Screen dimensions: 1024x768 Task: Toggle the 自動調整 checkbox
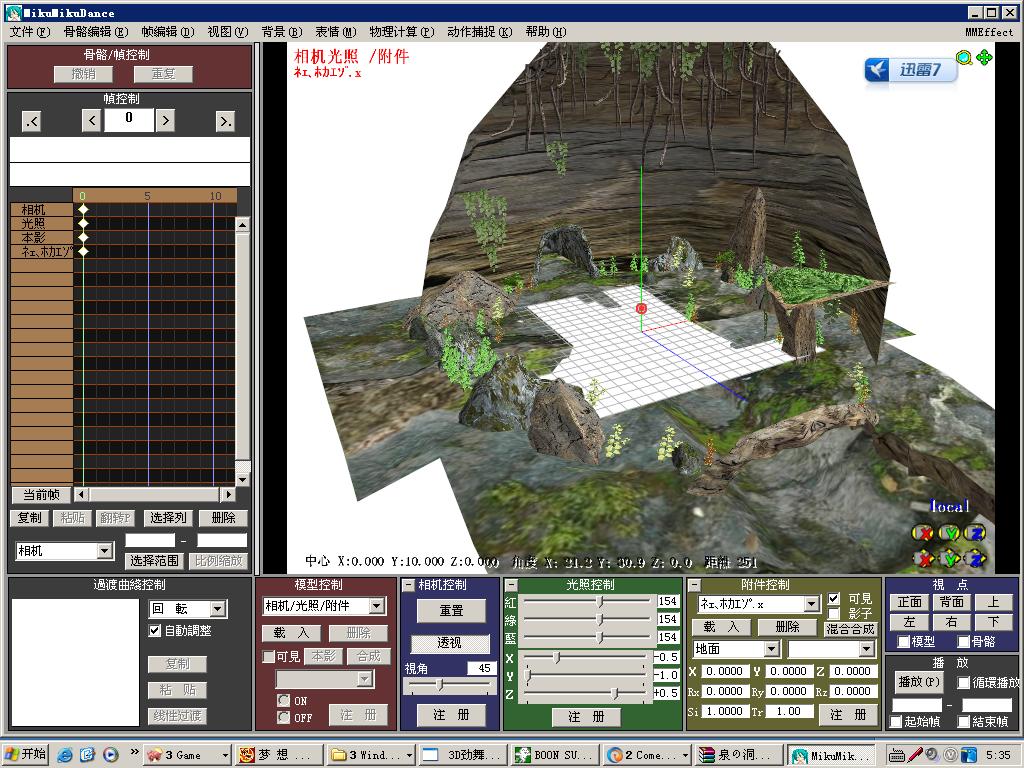pyautogui.click(x=155, y=631)
